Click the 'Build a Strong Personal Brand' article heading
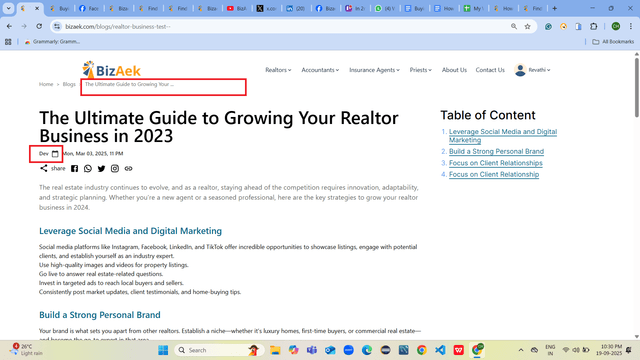This screenshot has width=640, height=360. click(x=100, y=315)
